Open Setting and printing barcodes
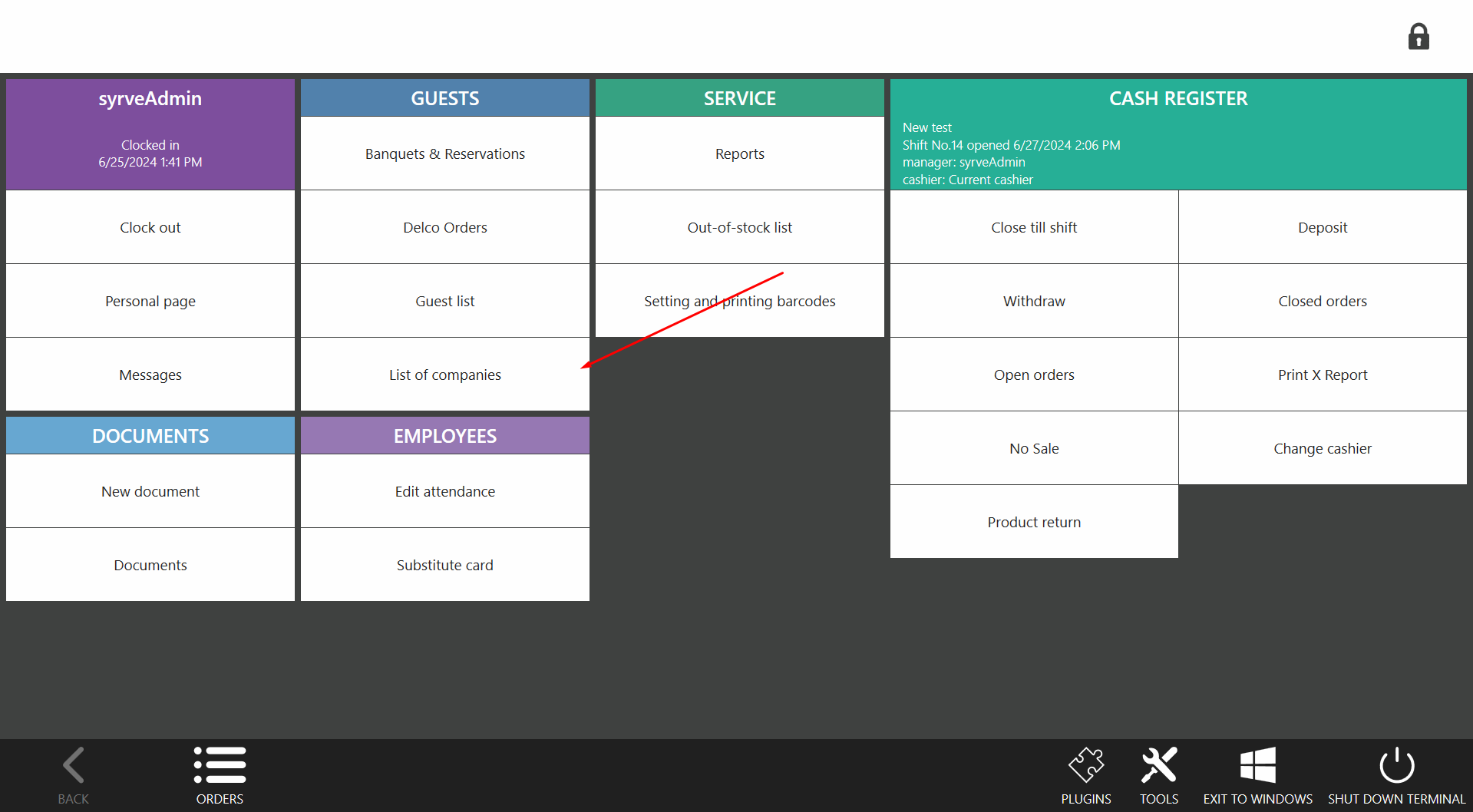This screenshot has width=1473, height=812. point(739,301)
